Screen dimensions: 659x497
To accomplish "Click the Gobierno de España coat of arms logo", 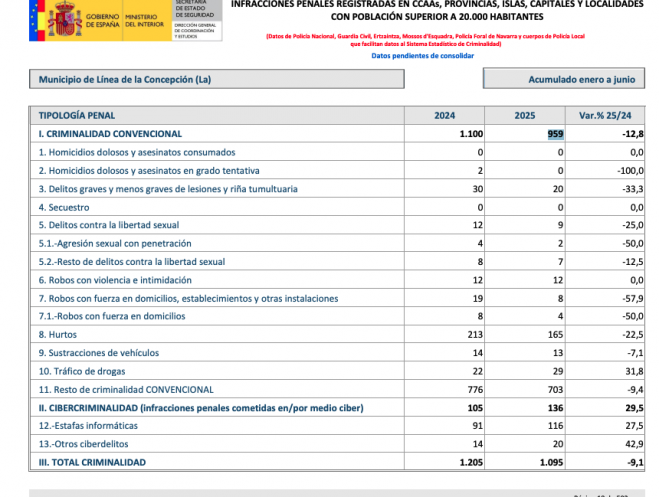I will click(64, 18).
